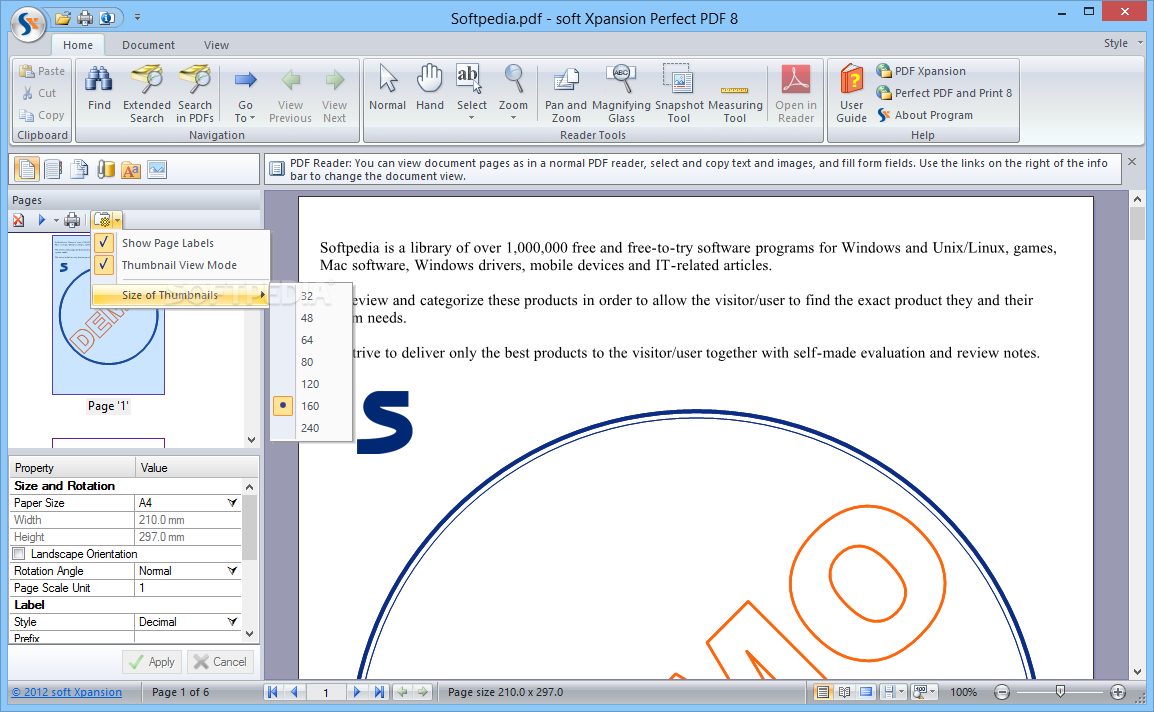Open the Rotation Angle dropdown
The width and height of the screenshot is (1154, 712).
point(233,571)
